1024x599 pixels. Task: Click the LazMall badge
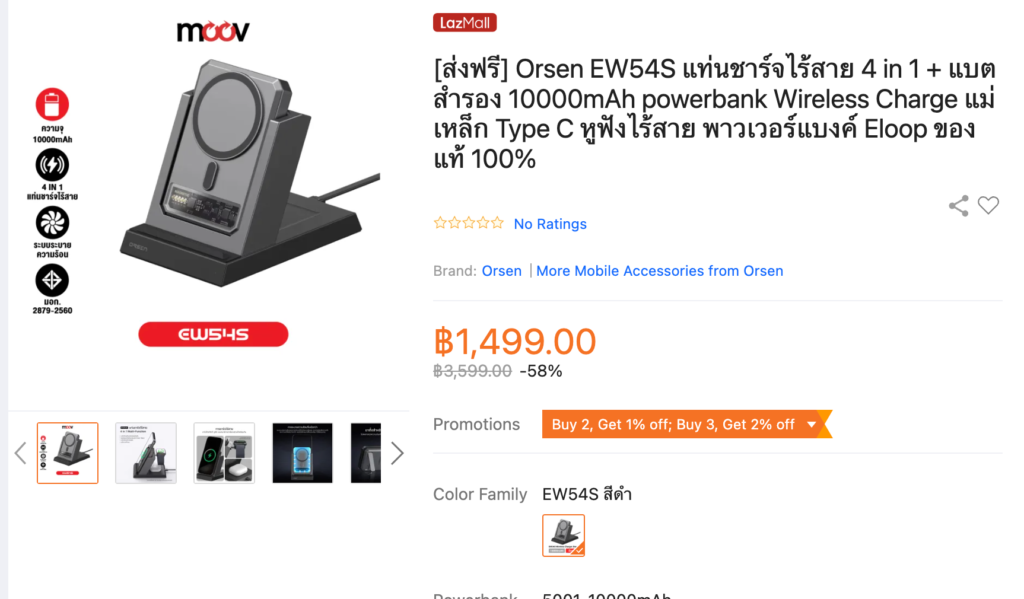[x=465, y=23]
